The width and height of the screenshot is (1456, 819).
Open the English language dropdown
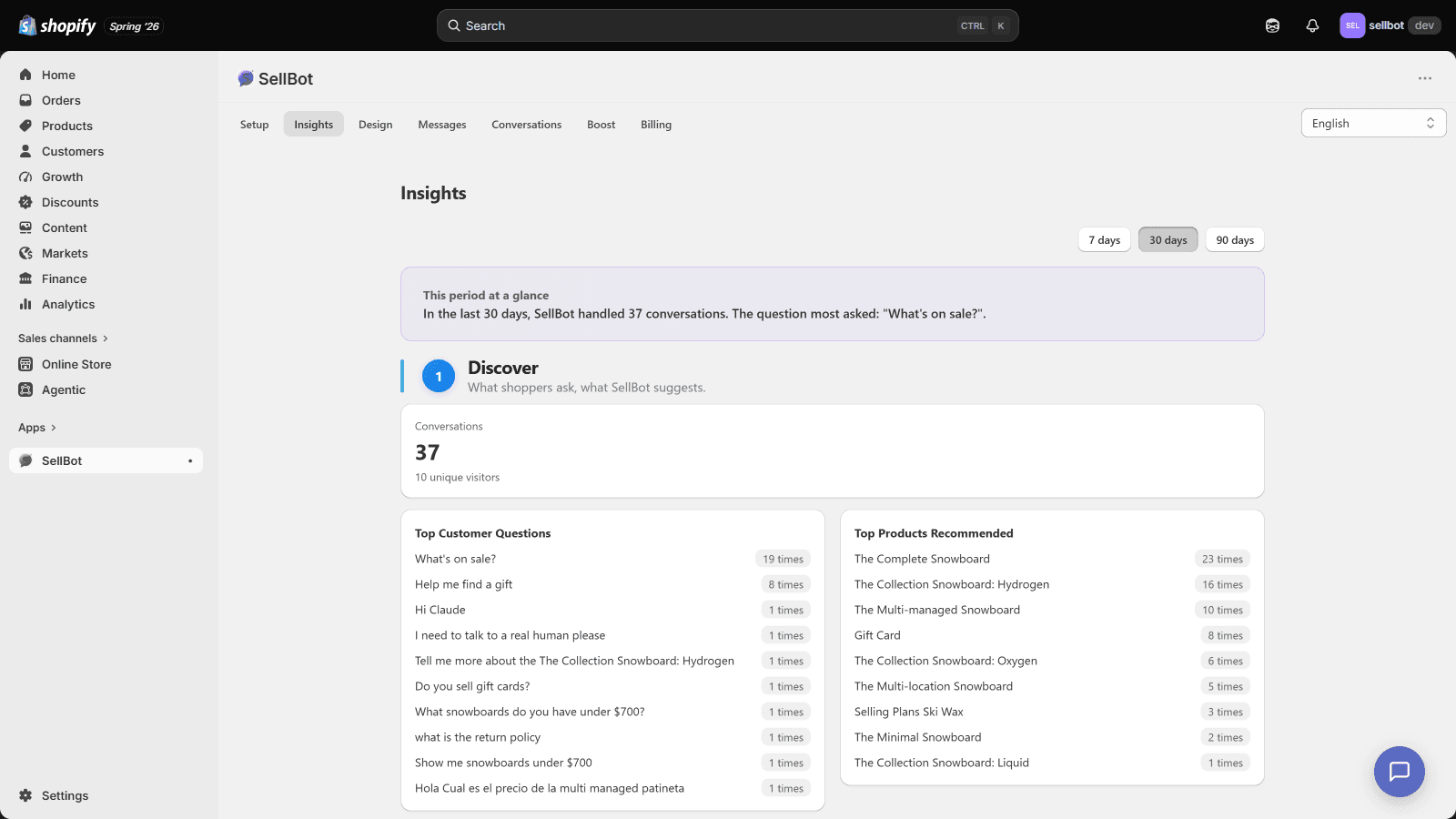[1373, 123]
